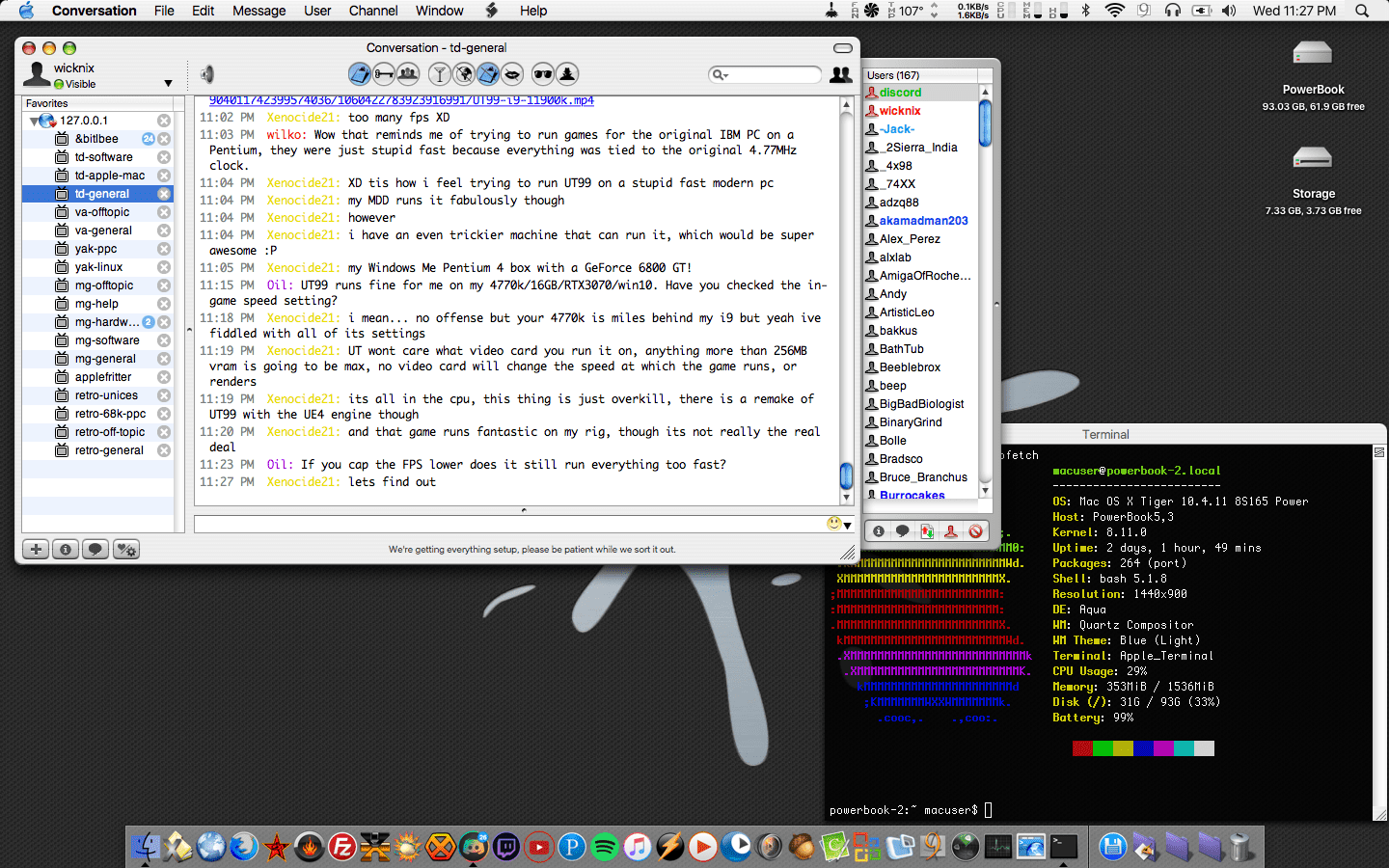
Task: Open the emoticon menu beside message input
Action: click(839, 524)
